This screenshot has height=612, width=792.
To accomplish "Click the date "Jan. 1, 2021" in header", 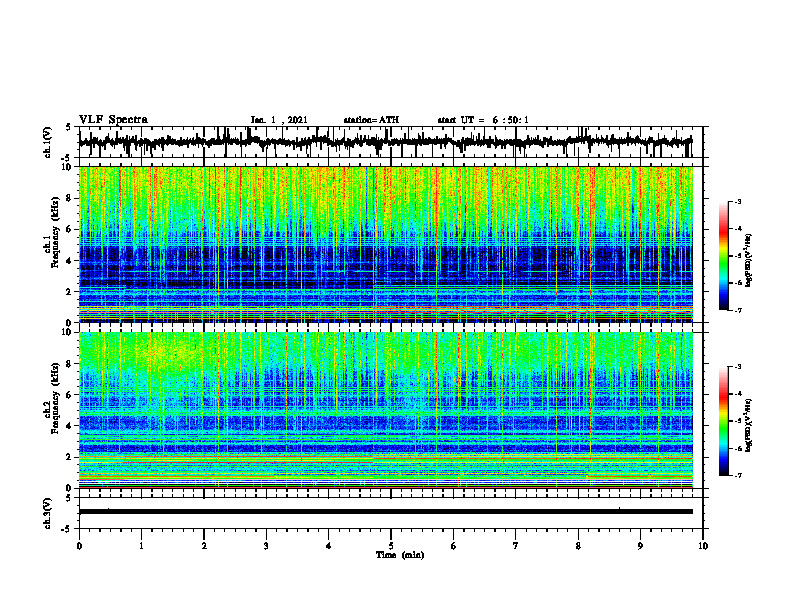I will 279,120.
